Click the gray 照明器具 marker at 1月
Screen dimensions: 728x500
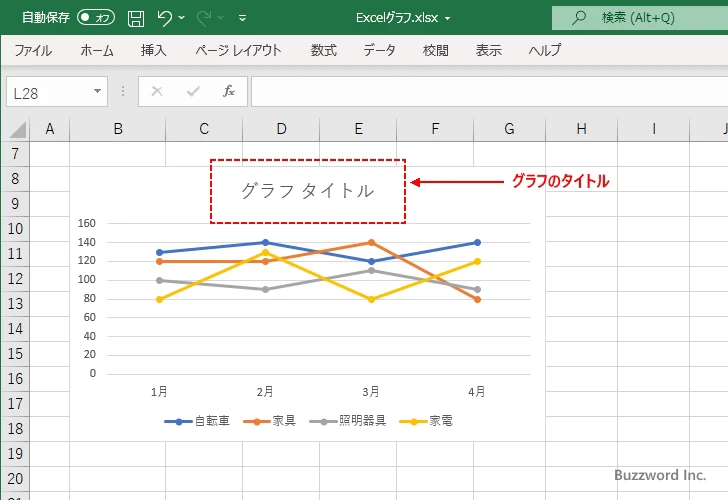click(160, 280)
